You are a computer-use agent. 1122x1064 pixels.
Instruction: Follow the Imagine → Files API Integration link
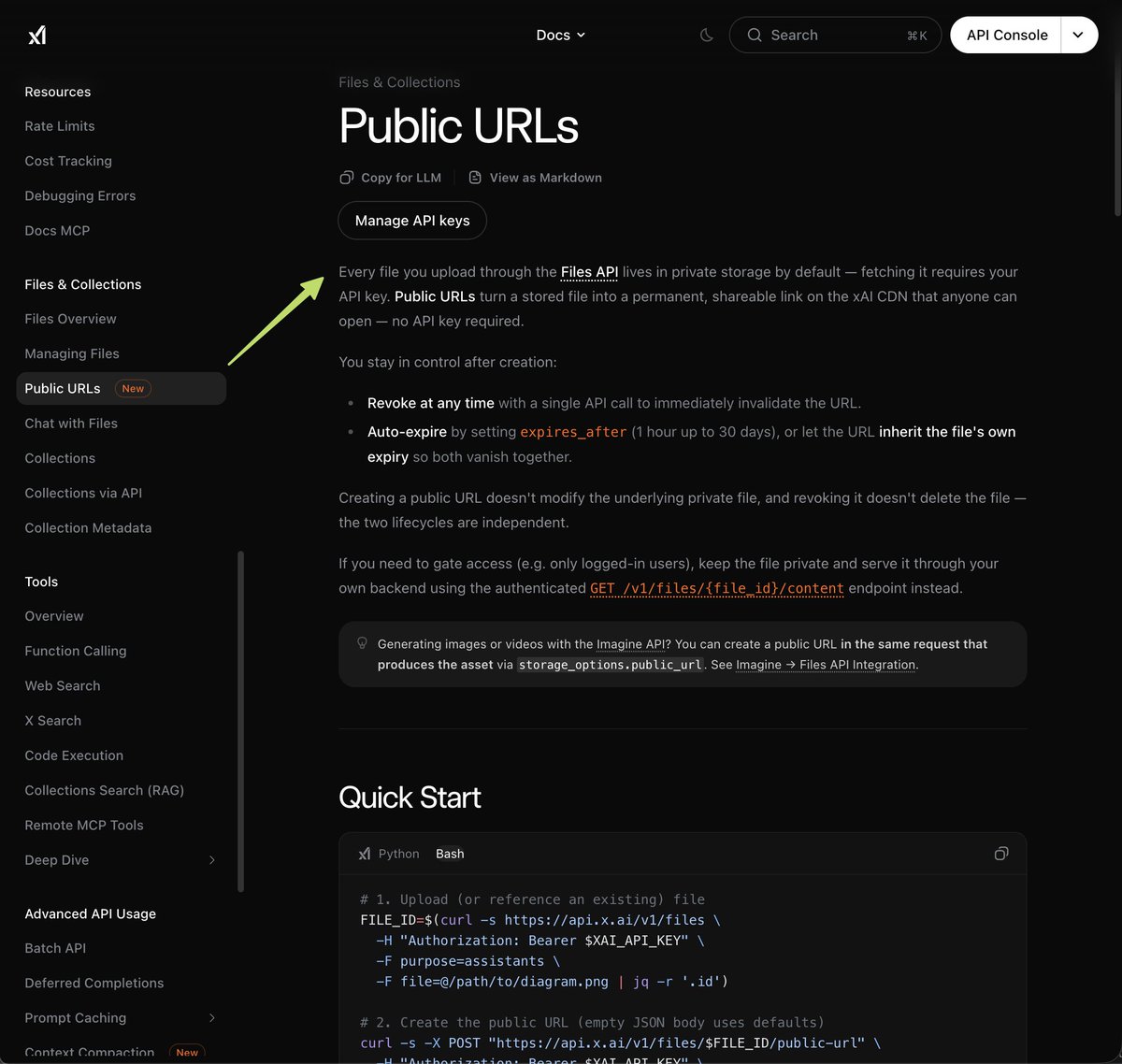click(x=826, y=665)
